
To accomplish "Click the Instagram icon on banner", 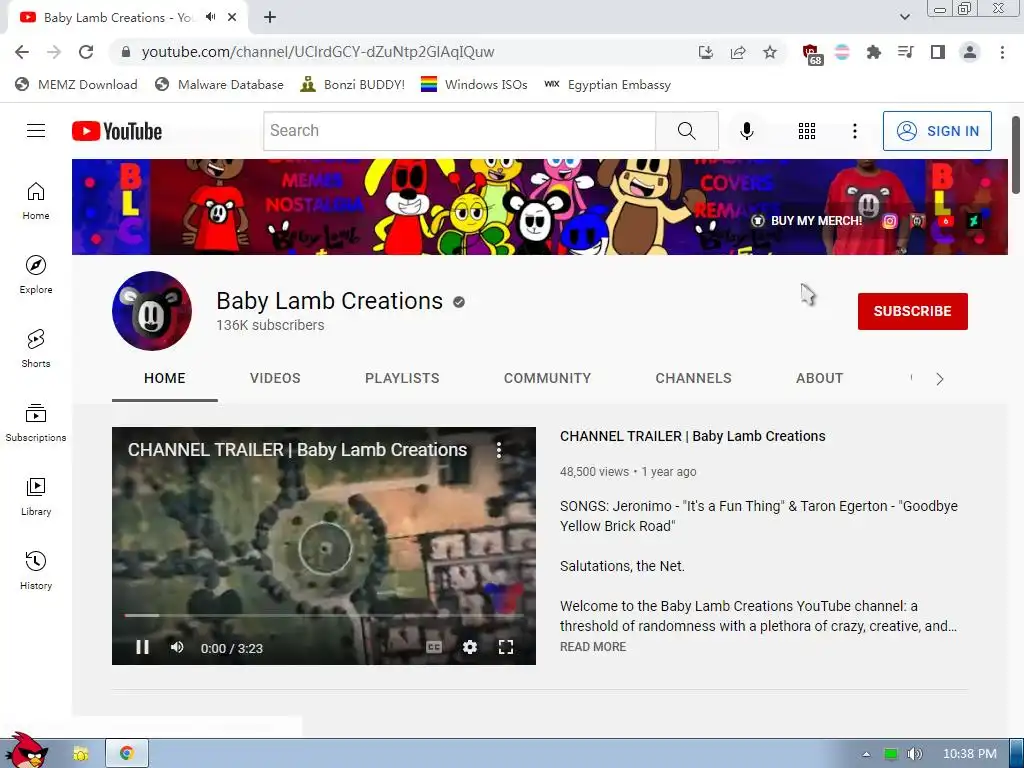I will click(889, 221).
